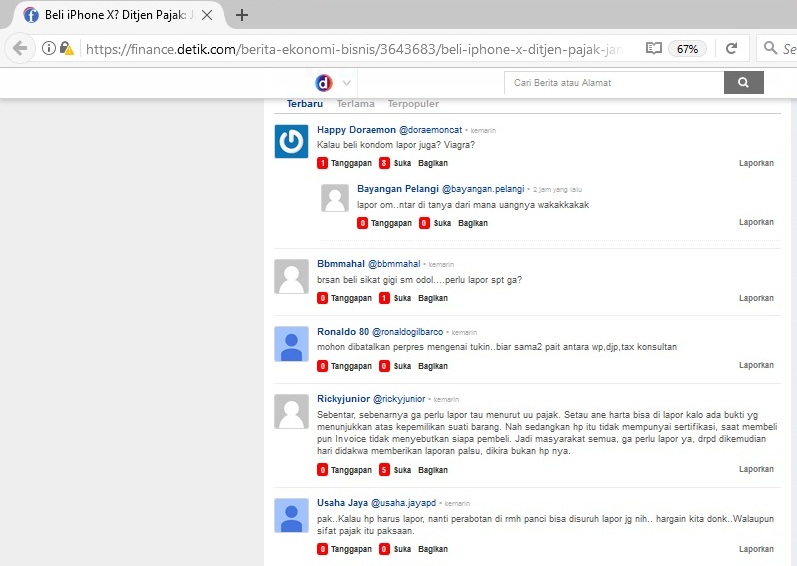Open reader view icon in address bar

point(653,48)
